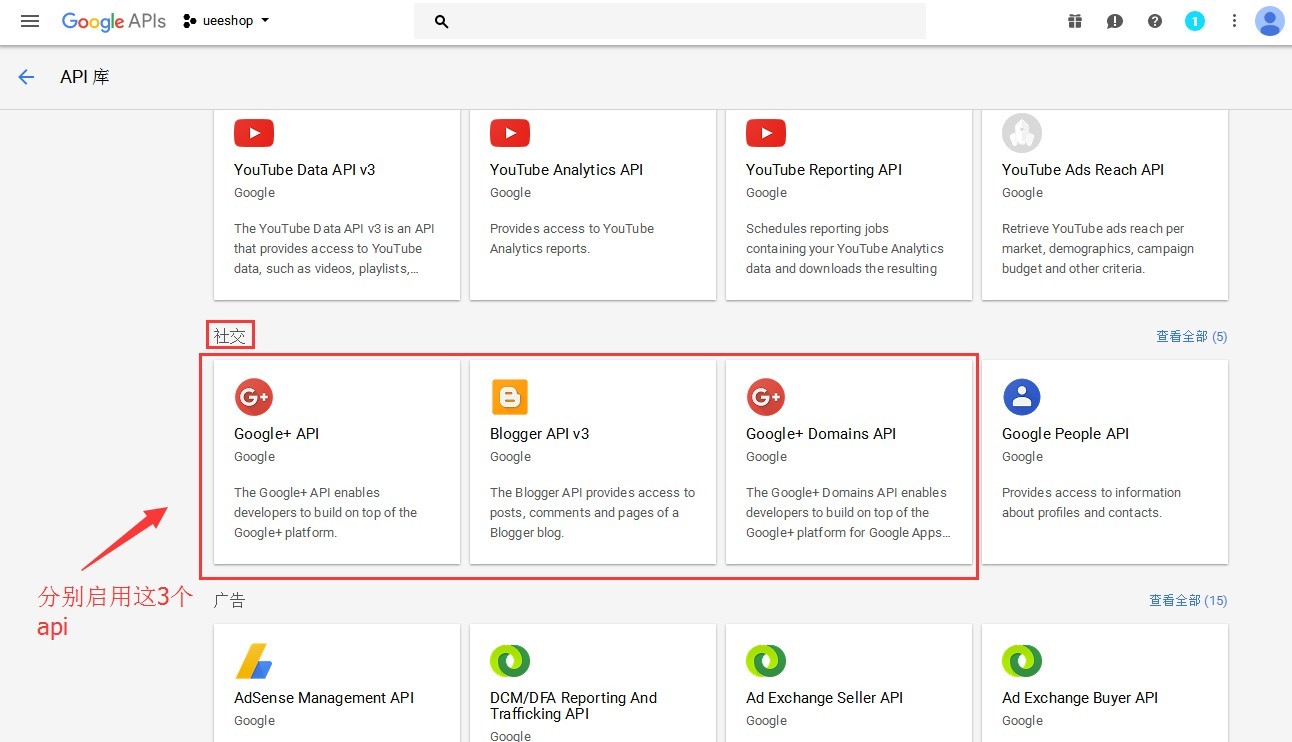Open the hamburger navigation menu
This screenshot has height=742, width=1292.
tap(30, 21)
